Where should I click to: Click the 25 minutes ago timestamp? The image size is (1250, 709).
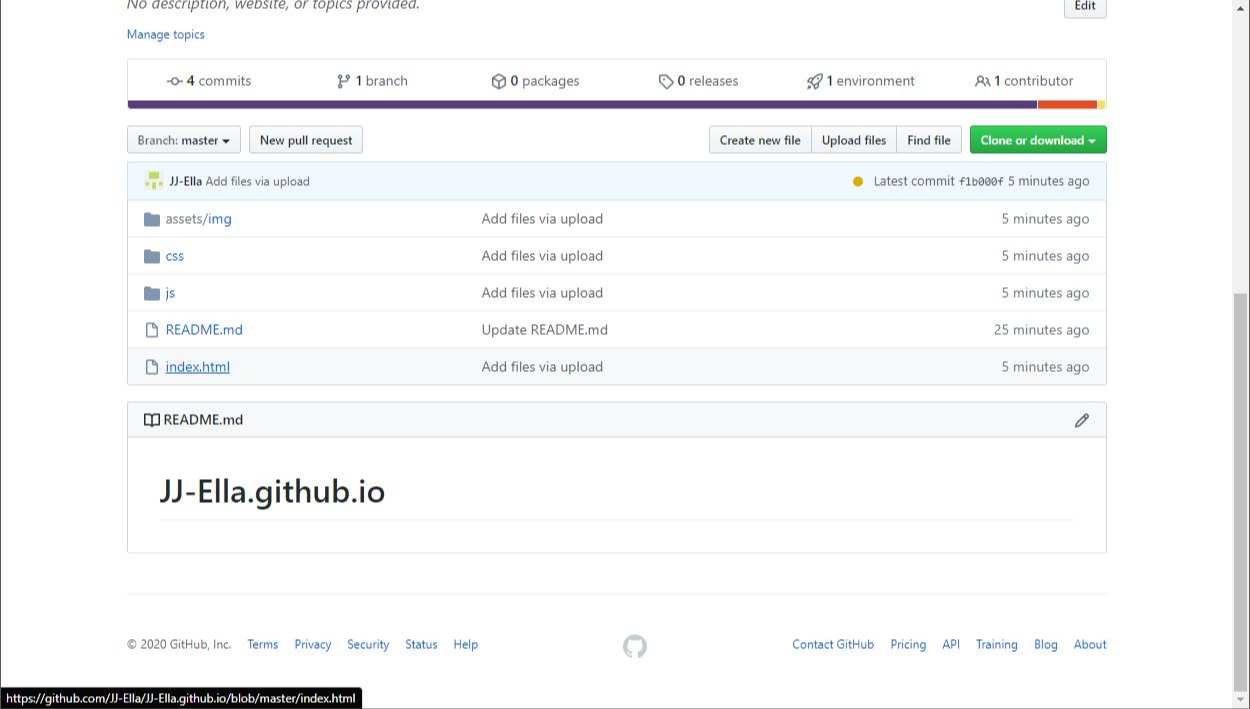(1042, 330)
